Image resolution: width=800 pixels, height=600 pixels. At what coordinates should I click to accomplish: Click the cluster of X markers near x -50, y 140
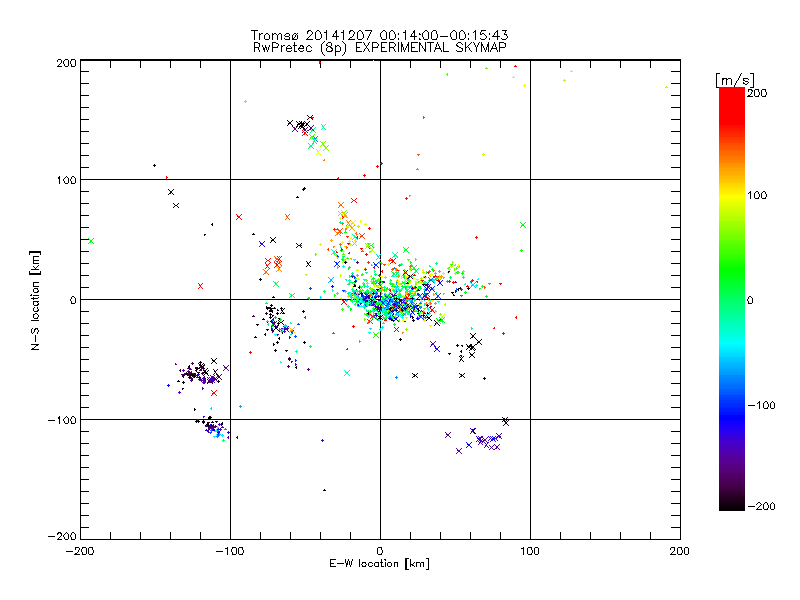(x=309, y=134)
